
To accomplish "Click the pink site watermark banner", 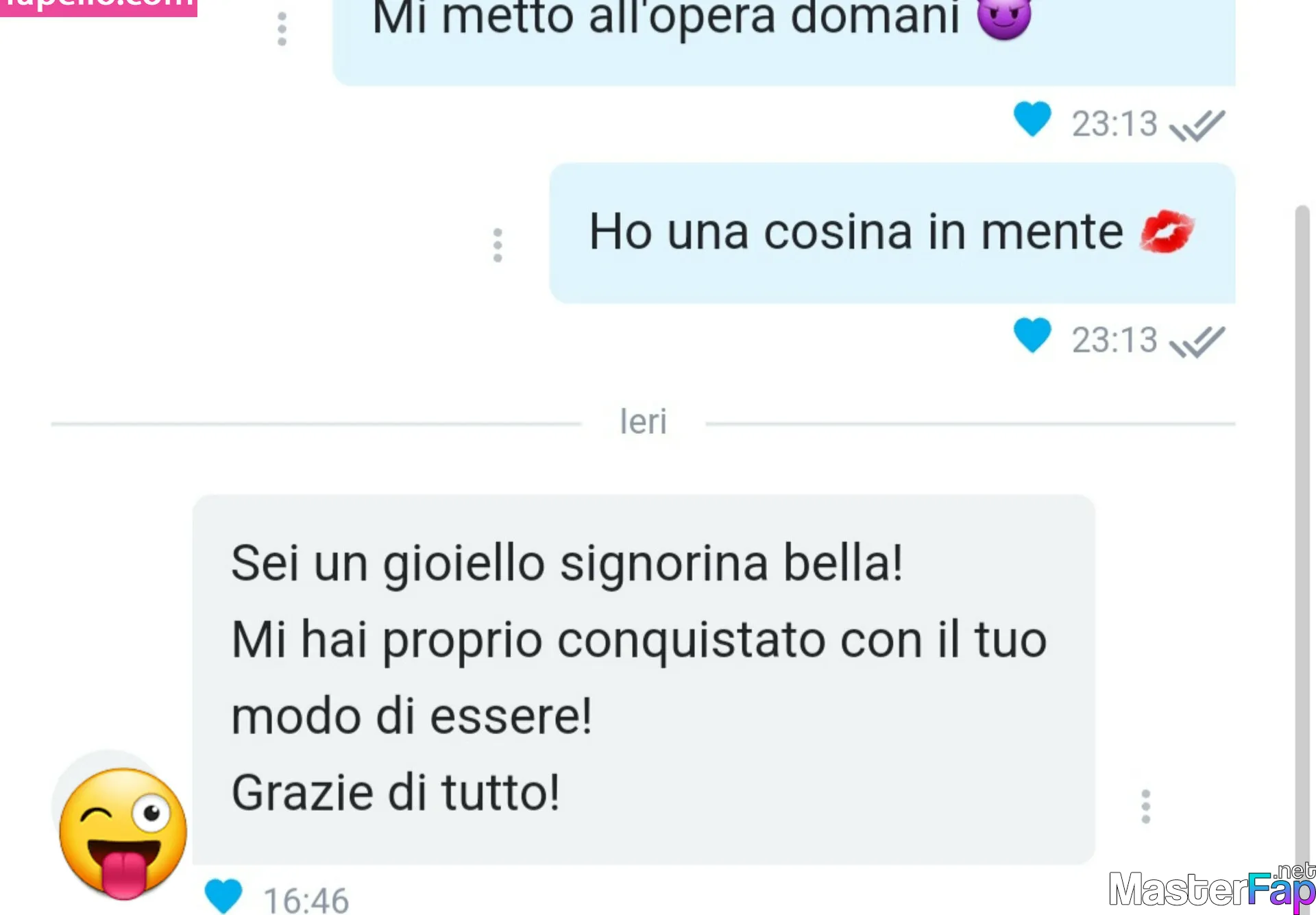I will [99, 7].
